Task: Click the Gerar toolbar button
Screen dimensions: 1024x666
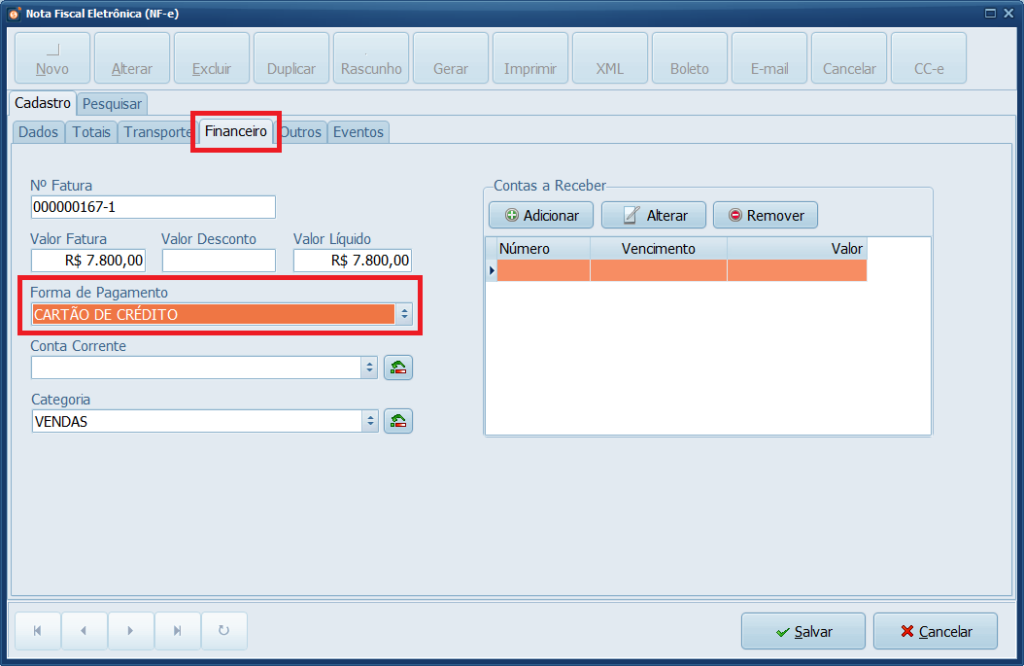Action: 451,58
